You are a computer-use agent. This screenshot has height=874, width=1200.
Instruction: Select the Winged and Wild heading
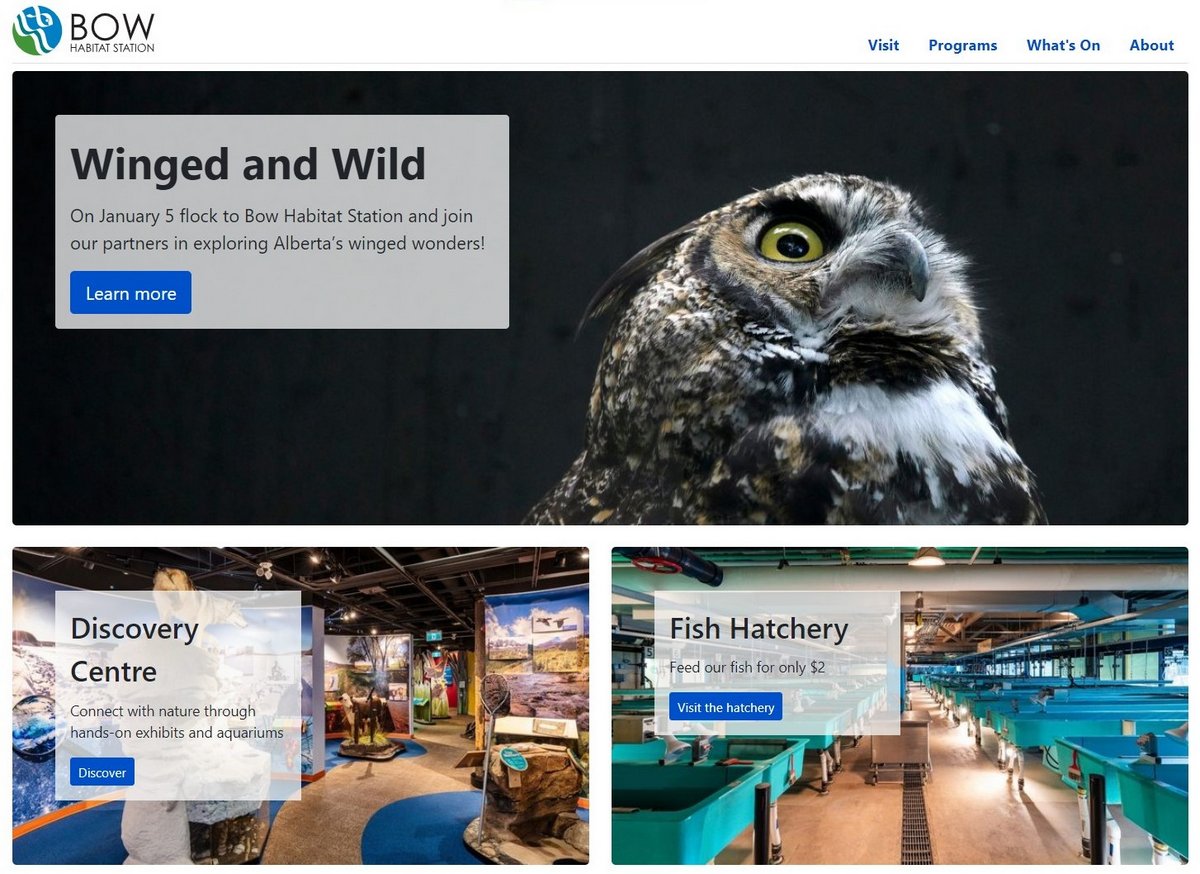(x=248, y=164)
